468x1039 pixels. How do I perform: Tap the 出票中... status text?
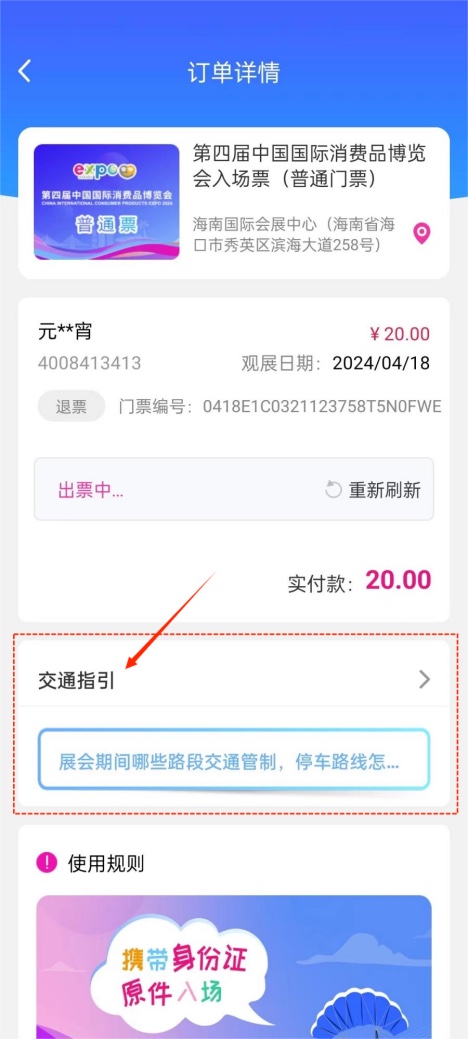pos(91,491)
